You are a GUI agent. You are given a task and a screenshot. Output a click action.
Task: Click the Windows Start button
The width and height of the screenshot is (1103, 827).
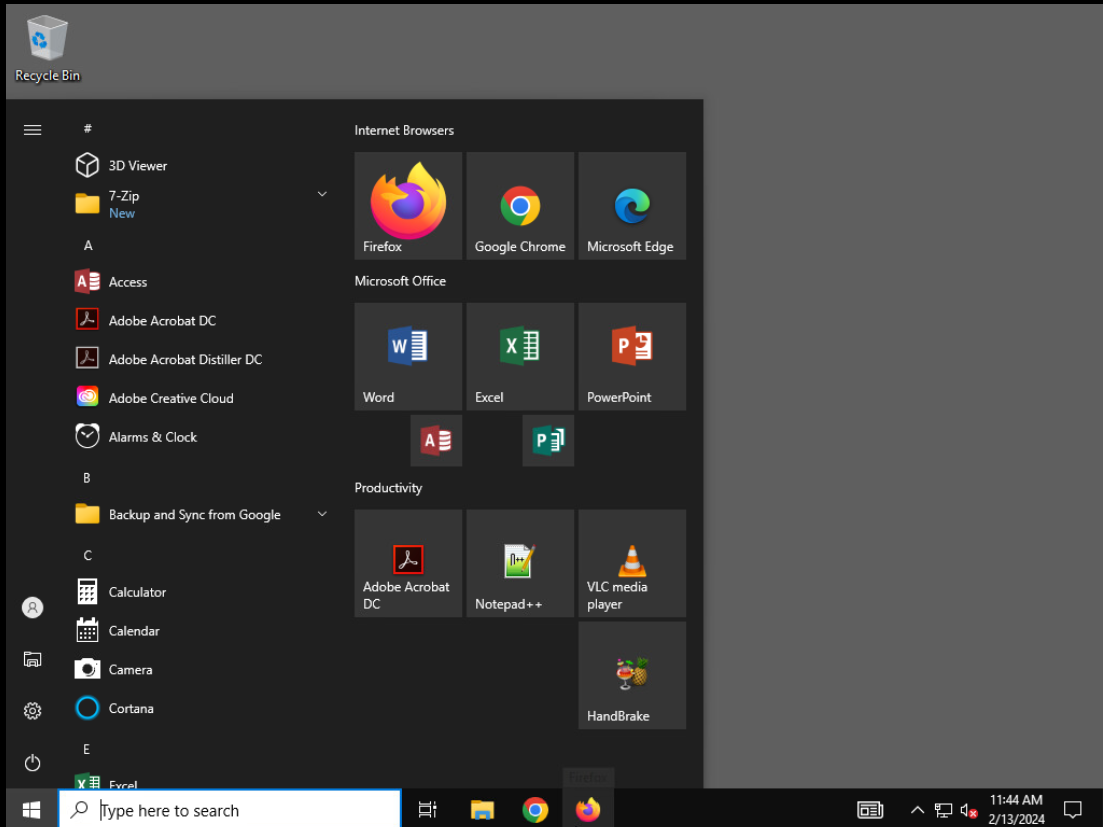click(32, 810)
